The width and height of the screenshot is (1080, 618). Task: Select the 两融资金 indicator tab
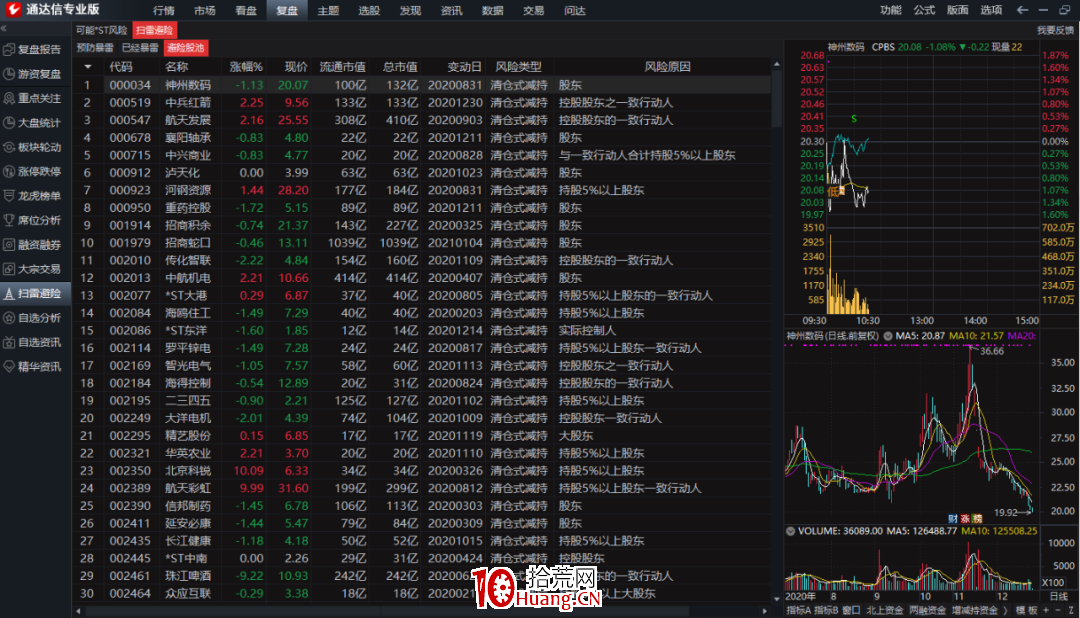click(x=927, y=610)
